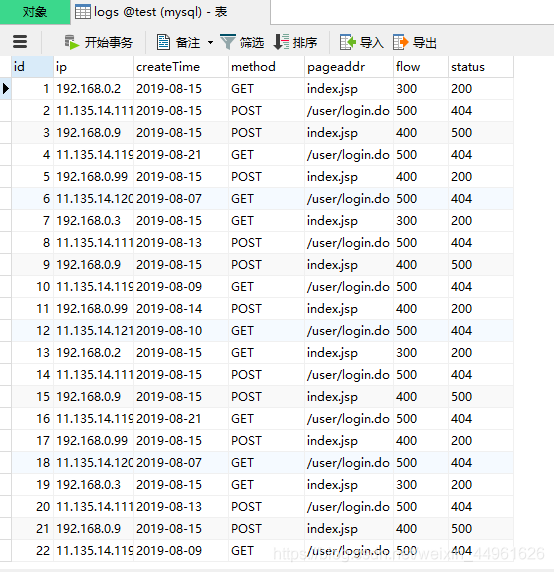Select status cell 500 in row 15
This screenshot has width=554, height=572.
(481, 397)
